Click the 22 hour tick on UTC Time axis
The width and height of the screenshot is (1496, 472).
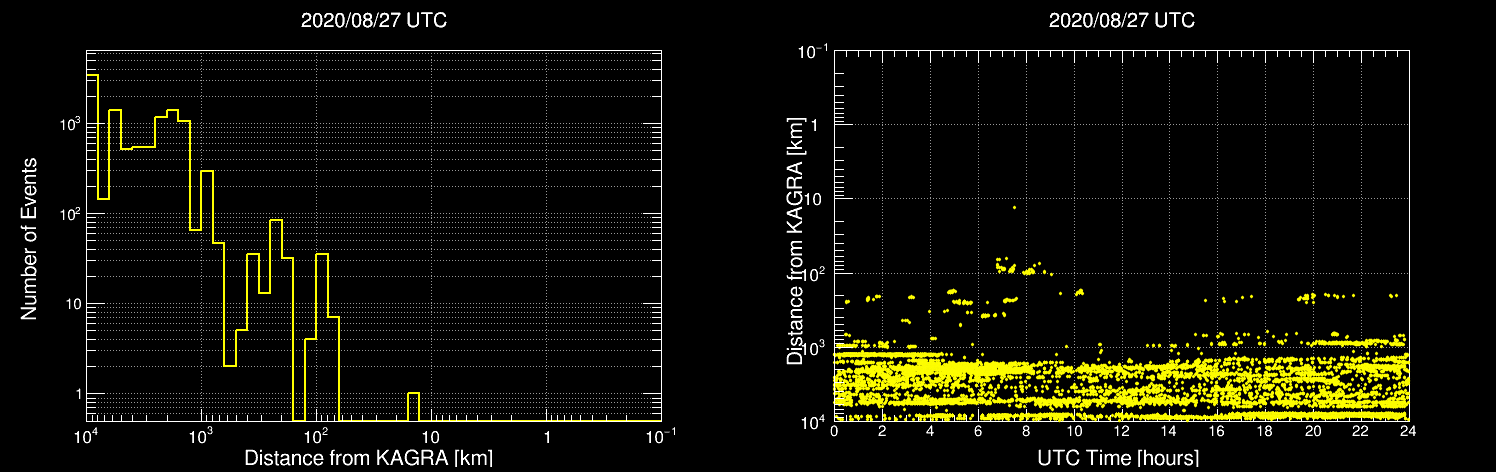coord(1361,431)
